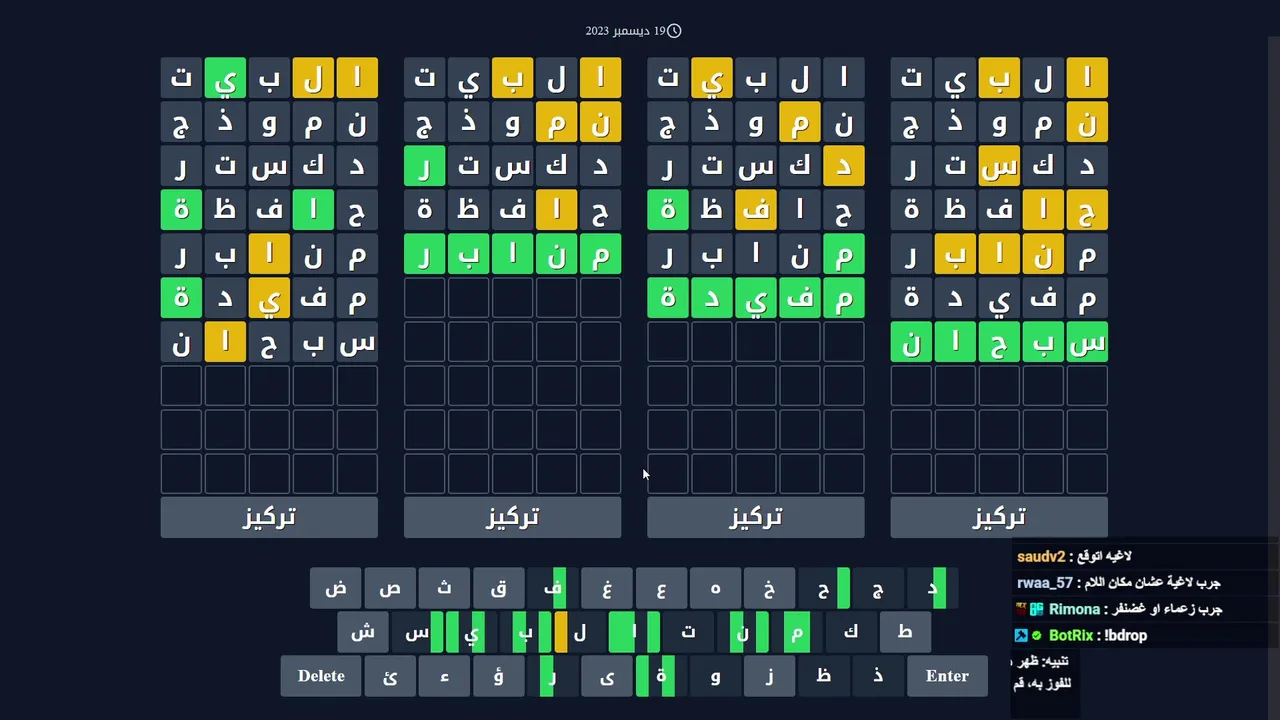The height and width of the screenshot is (720, 1280).
Task: Click the badge icon next to Rimona
Action: (x=1037, y=609)
